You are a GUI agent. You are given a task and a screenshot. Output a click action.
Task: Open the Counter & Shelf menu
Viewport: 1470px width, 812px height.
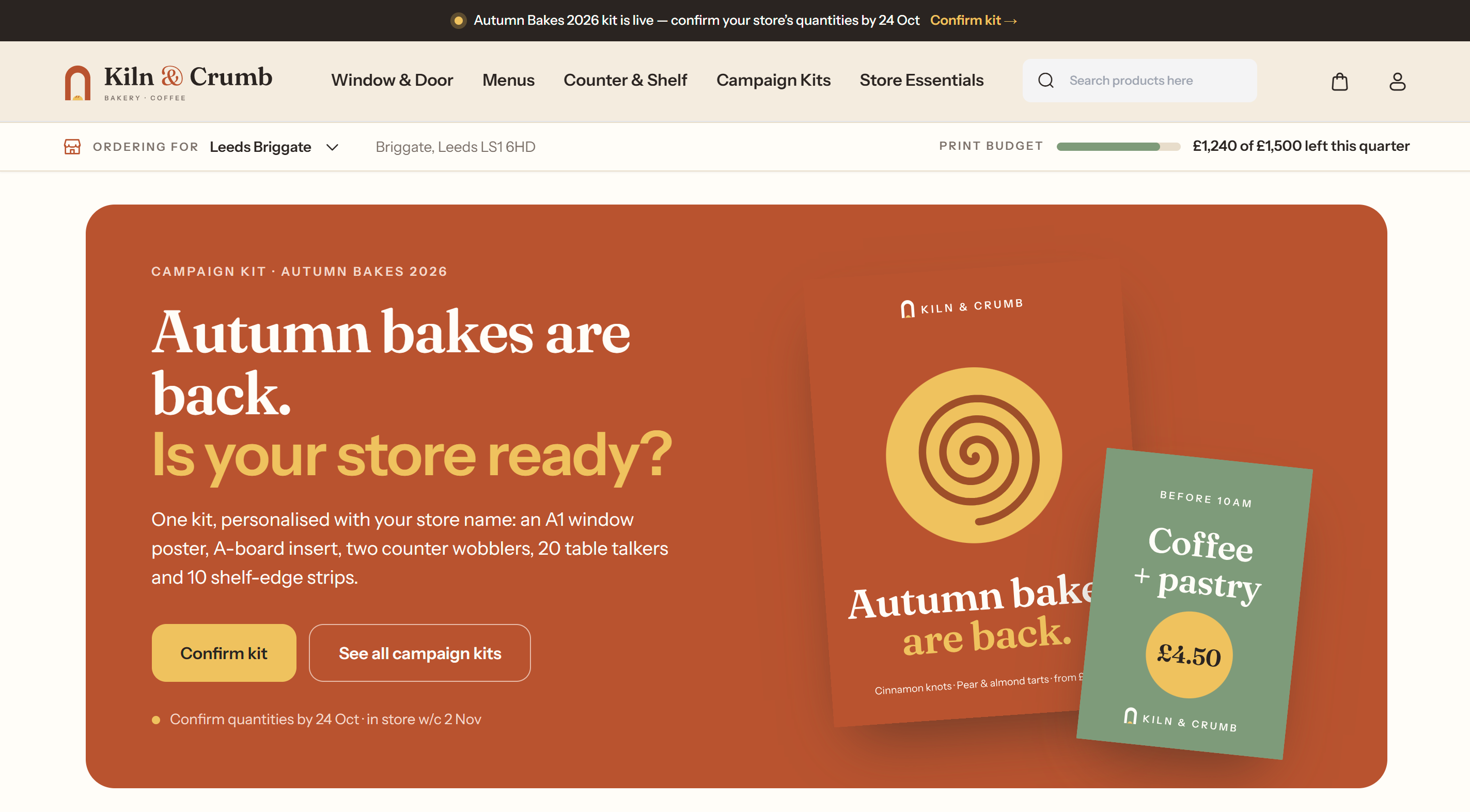coord(625,80)
